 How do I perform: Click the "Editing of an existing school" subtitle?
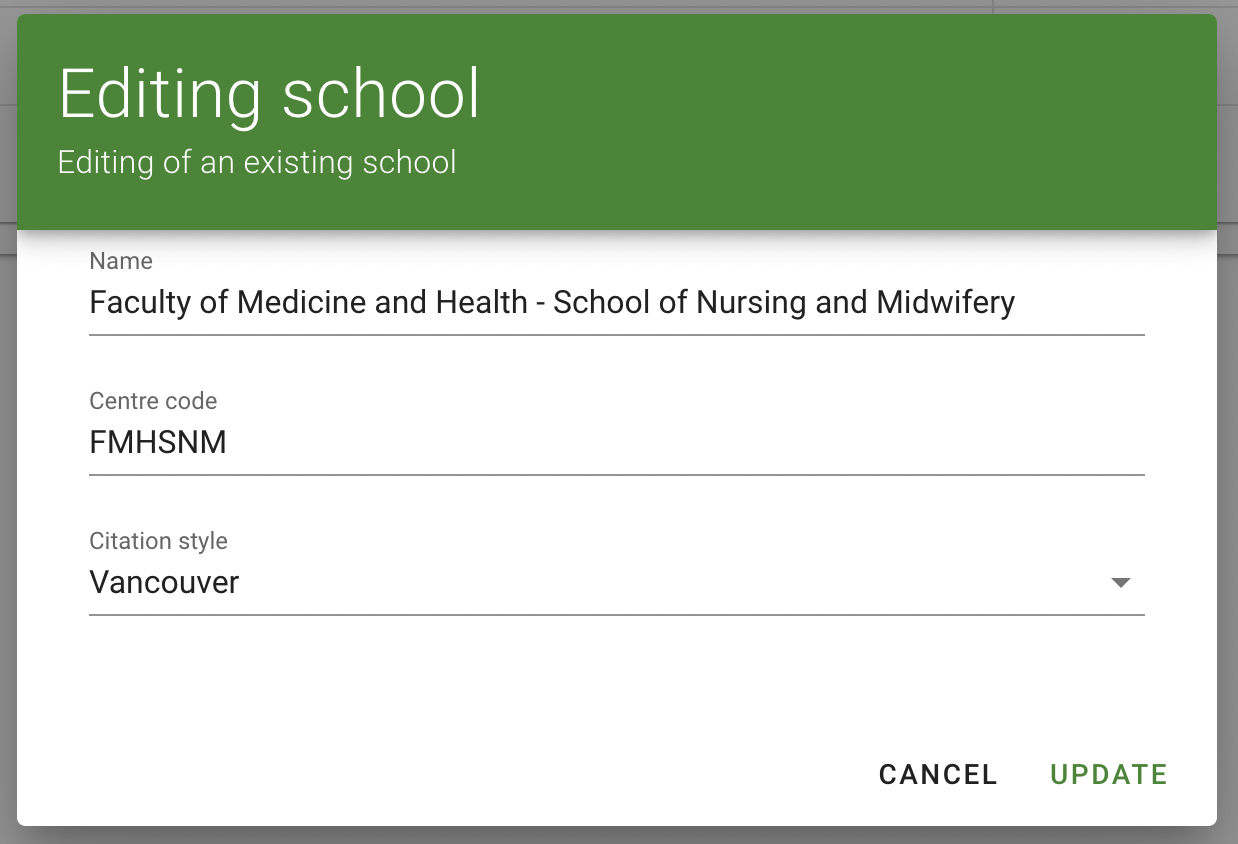coord(257,162)
